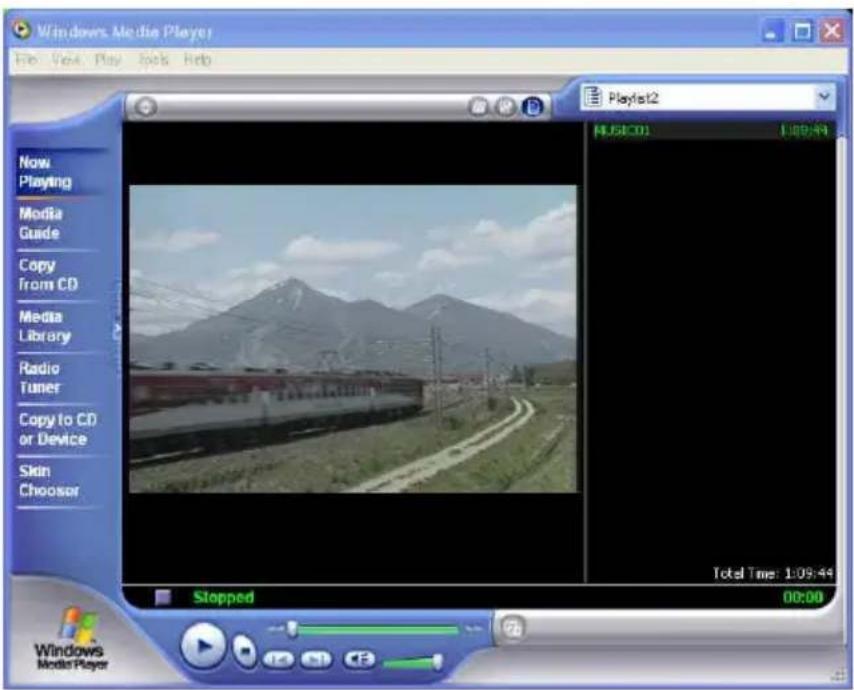Click the Total Time 1:09:44 text
Image resolution: width=854 pixels, height=690 pixels.
click(x=773, y=573)
